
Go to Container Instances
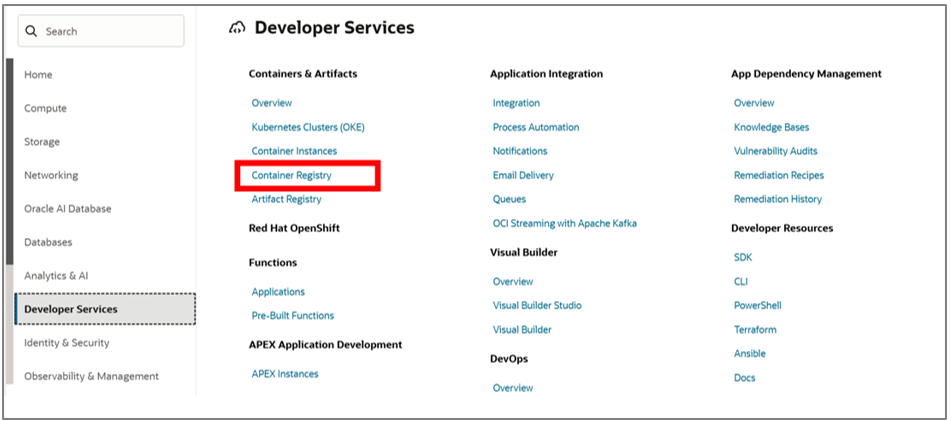click(x=294, y=151)
